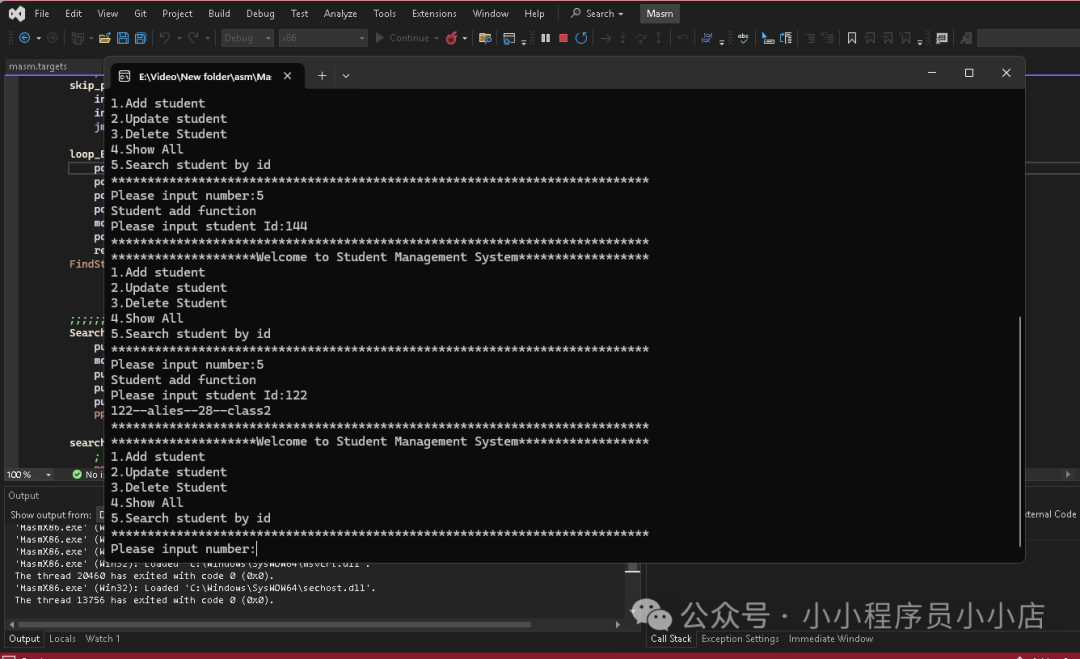Click the Hot Reload flame icon

[x=452, y=38]
